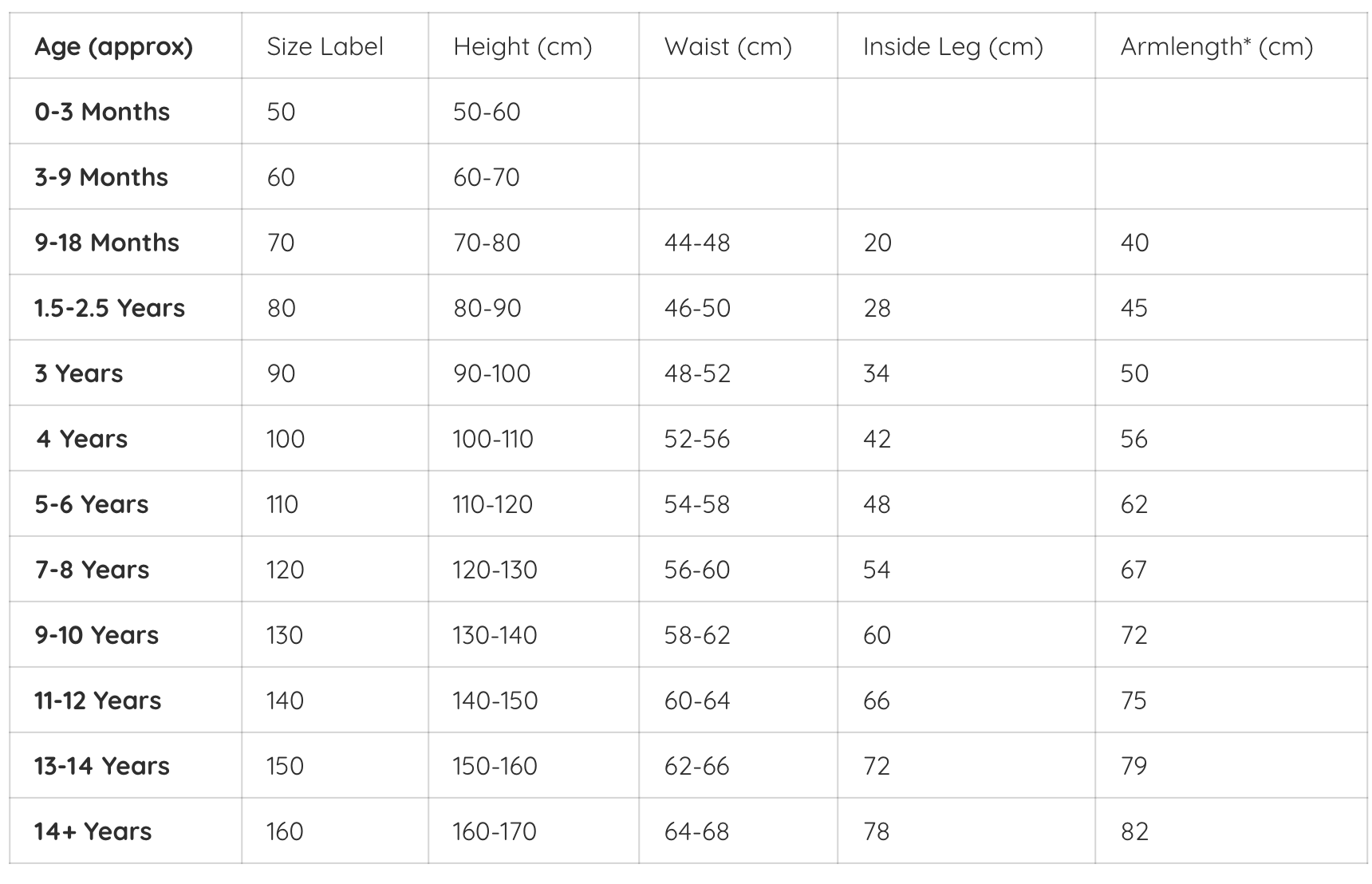Select the Waist (cm) column header

[x=727, y=47]
